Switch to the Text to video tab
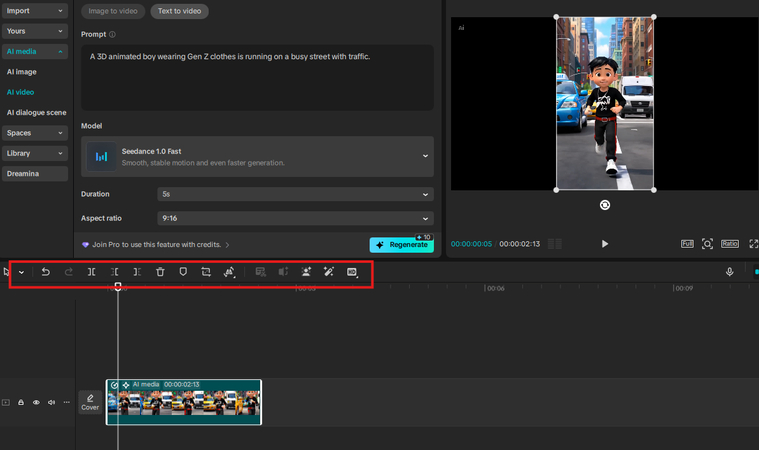 [x=180, y=11]
